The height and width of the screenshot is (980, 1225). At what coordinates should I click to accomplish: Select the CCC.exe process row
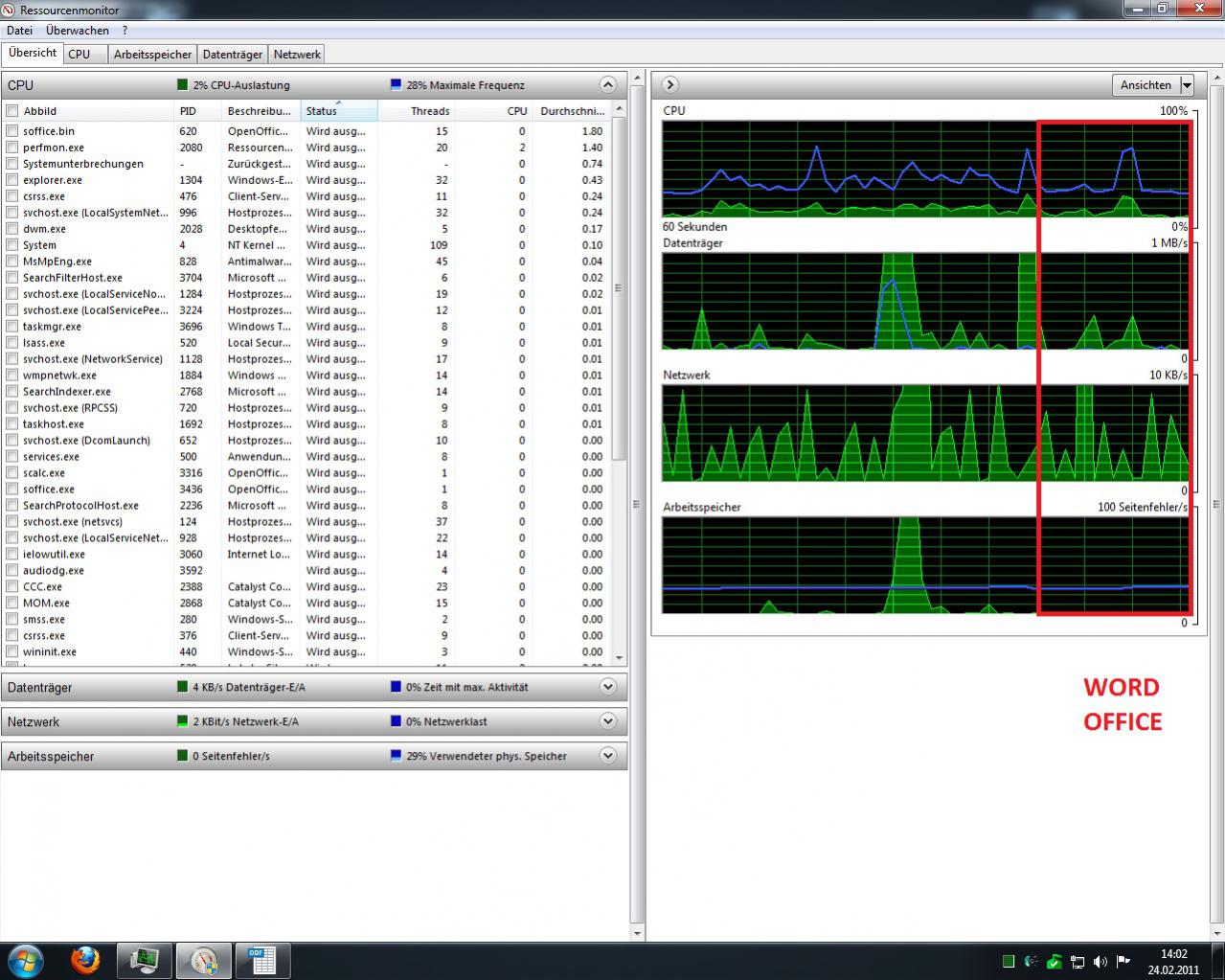point(305,587)
